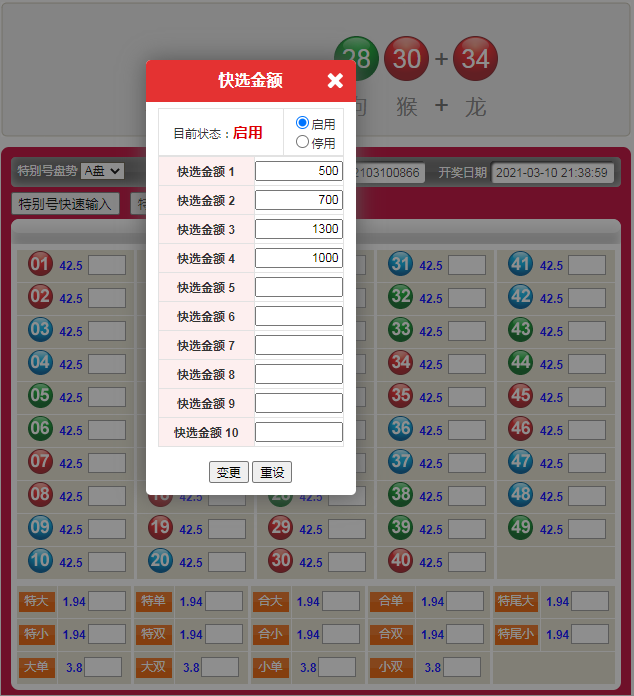
Task: Click the 开奖日期 date field
Action: click(x=552, y=172)
